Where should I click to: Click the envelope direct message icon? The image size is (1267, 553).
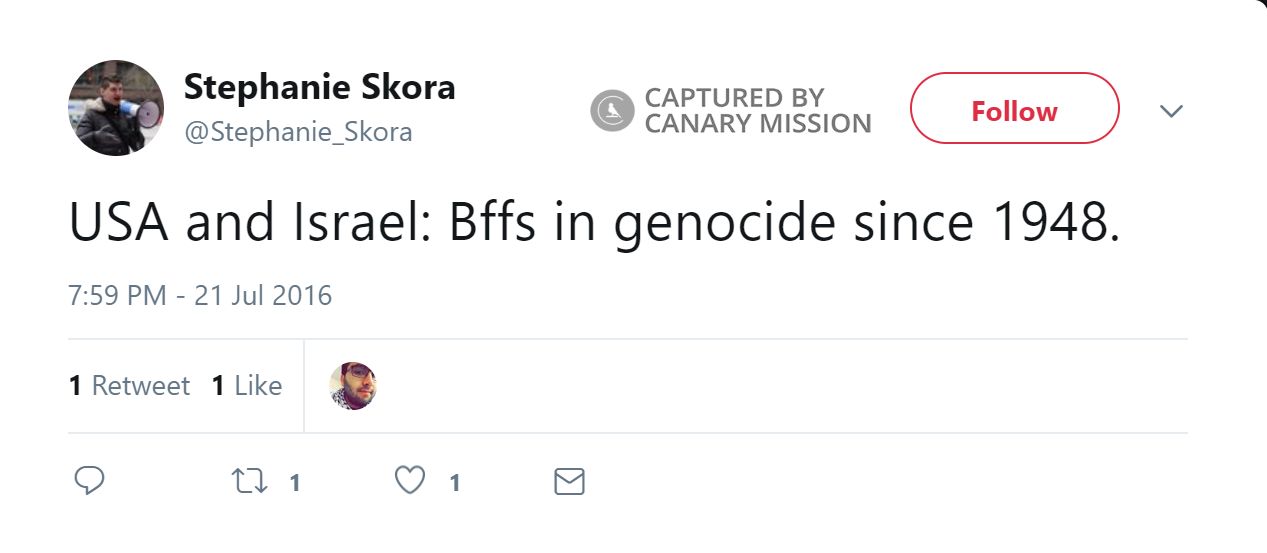coord(569,482)
